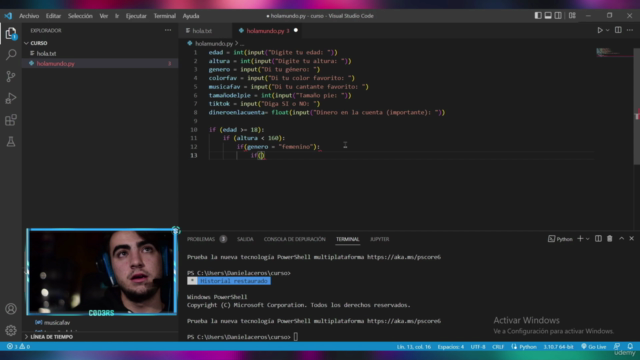Image resolution: width=640 pixels, height=360 pixels.
Task: Open the Run and Debug view
Action: 11,98
